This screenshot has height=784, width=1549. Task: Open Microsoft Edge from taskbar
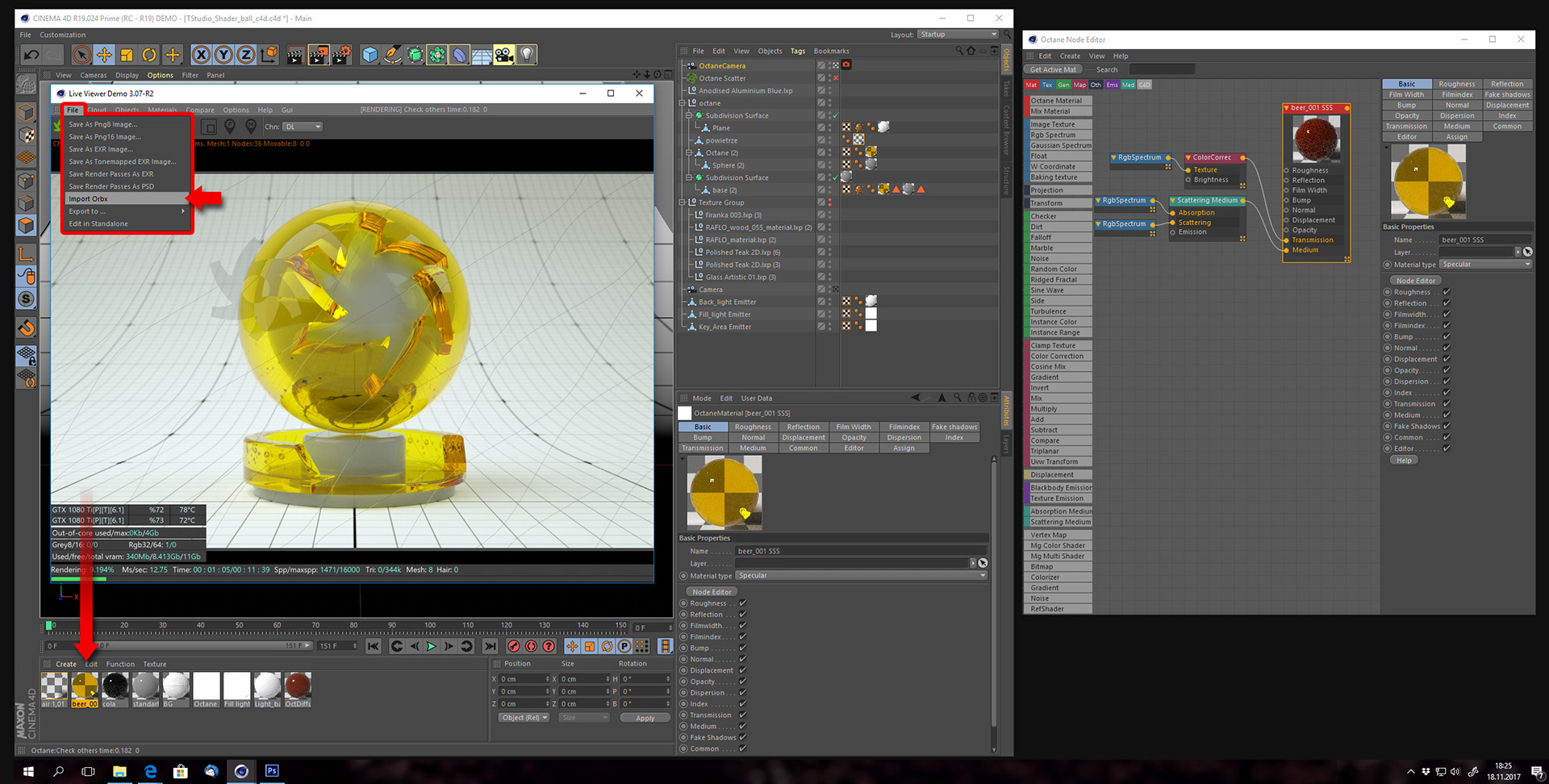click(x=150, y=771)
